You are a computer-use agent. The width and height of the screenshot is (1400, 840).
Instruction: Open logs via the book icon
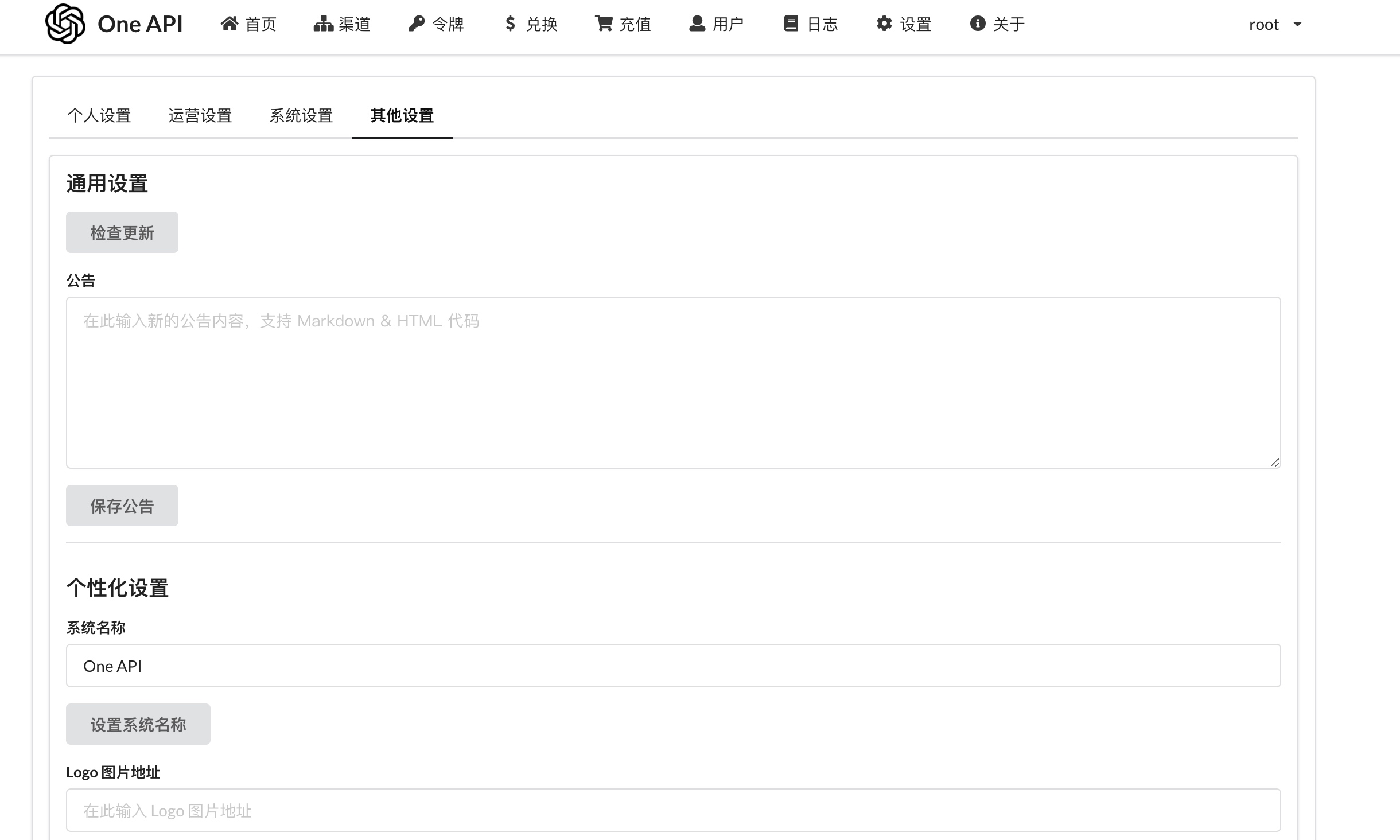pyautogui.click(x=791, y=24)
